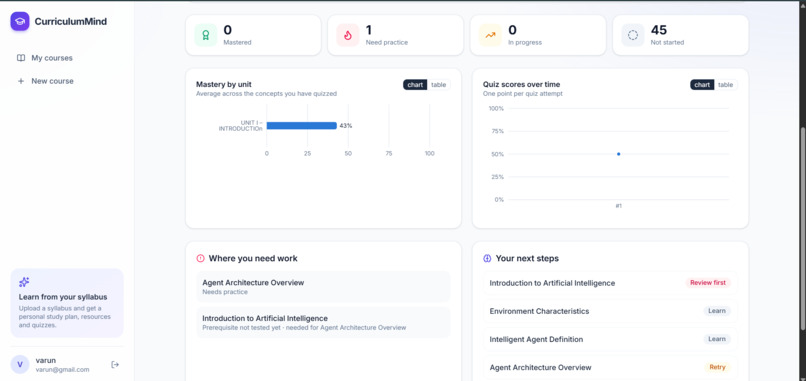The height and width of the screenshot is (381, 806).
Task: Click the 0 In progress count
Action: (512, 30)
